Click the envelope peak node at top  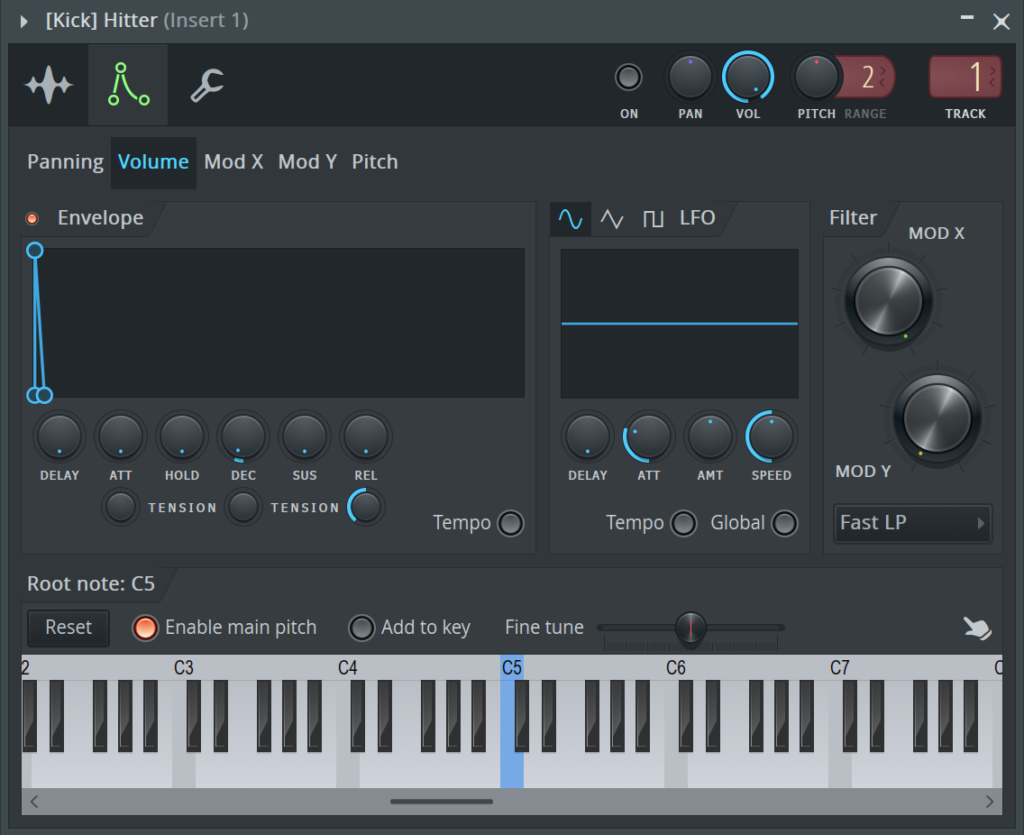(35, 251)
